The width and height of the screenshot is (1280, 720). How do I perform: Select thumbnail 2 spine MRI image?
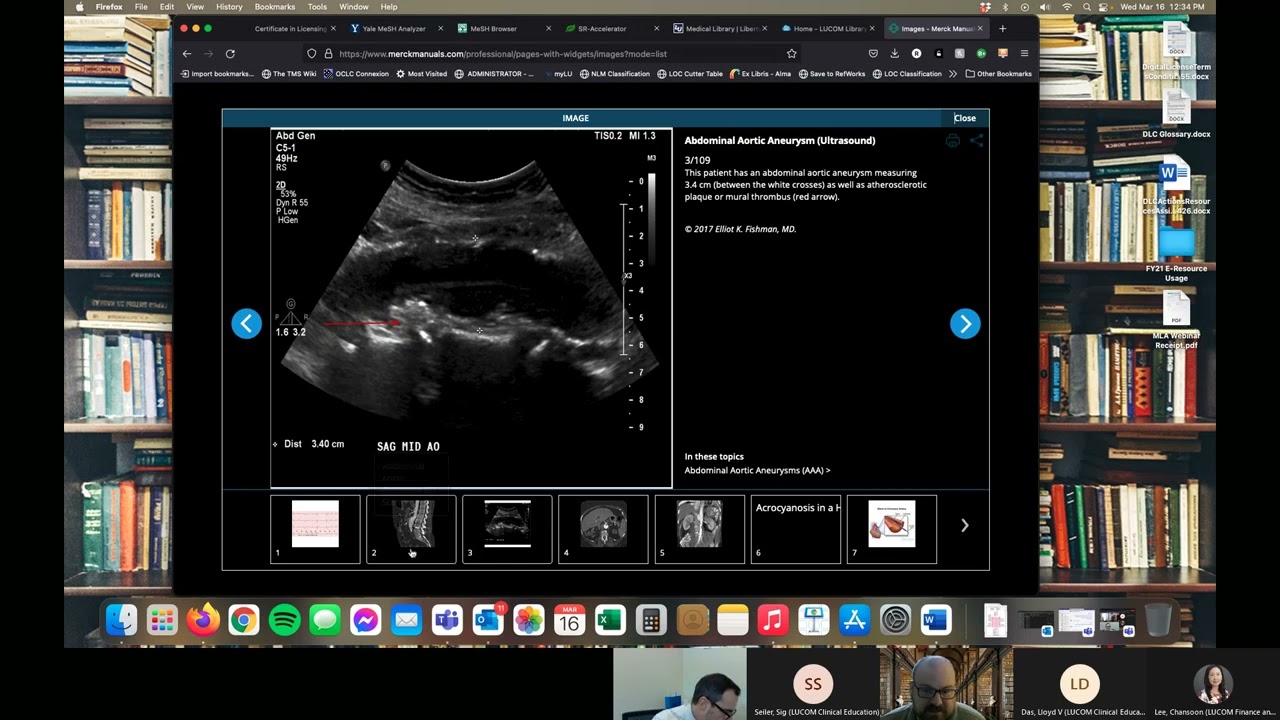411,529
